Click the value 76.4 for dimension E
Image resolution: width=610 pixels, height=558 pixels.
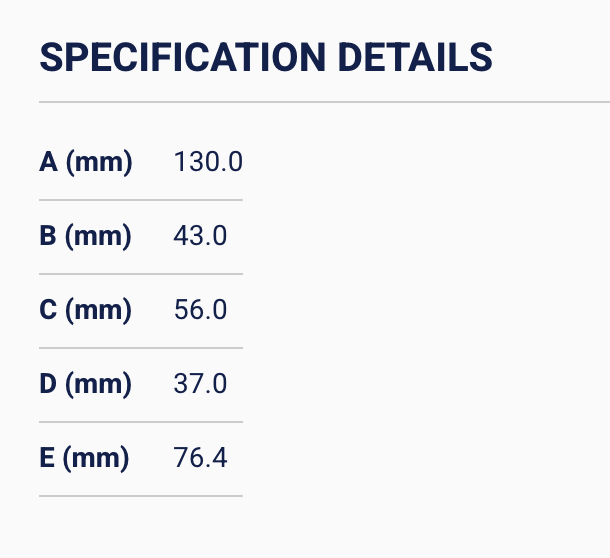click(x=200, y=458)
